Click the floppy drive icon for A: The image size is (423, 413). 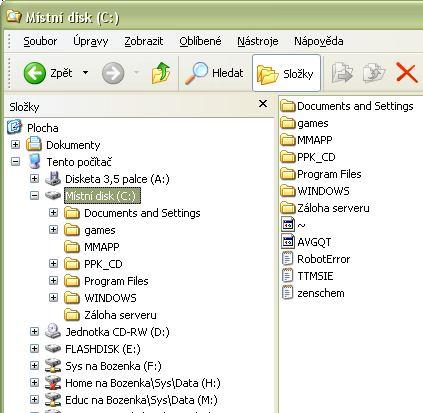53,179
